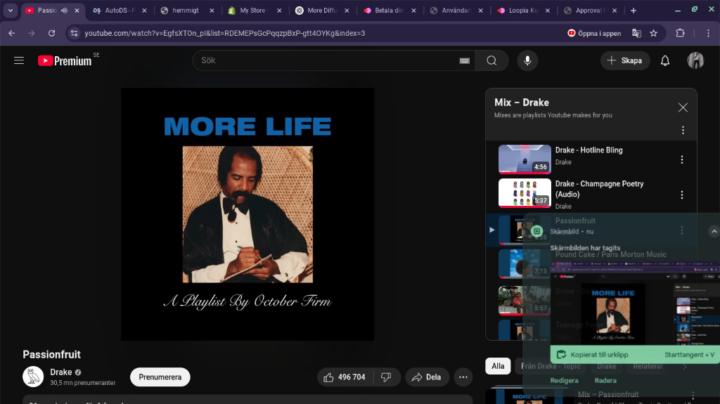Open the YouTube guide hamburger menu

(x=19, y=61)
